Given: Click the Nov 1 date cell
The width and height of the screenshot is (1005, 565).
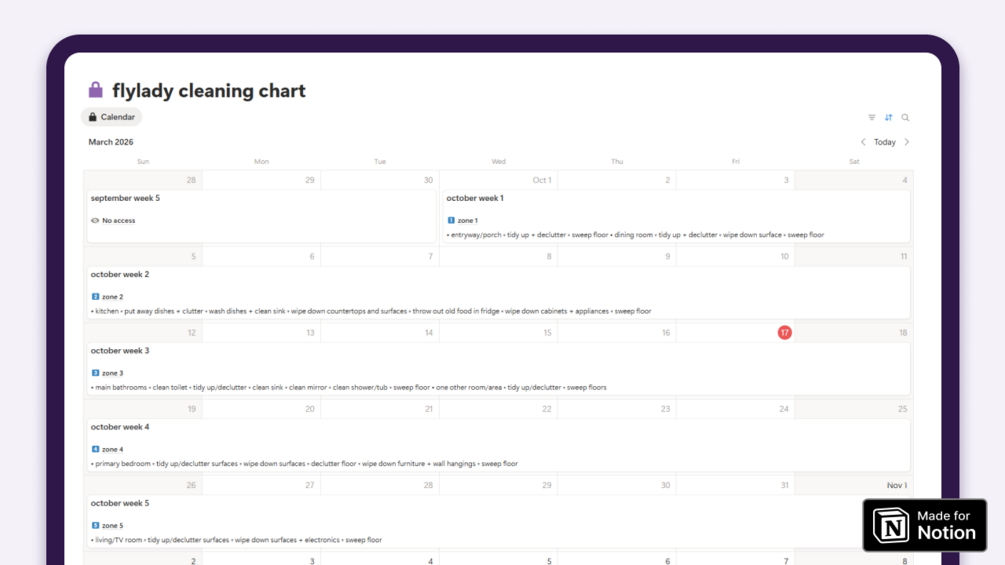Looking at the screenshot, I should [x=897, y=485].
